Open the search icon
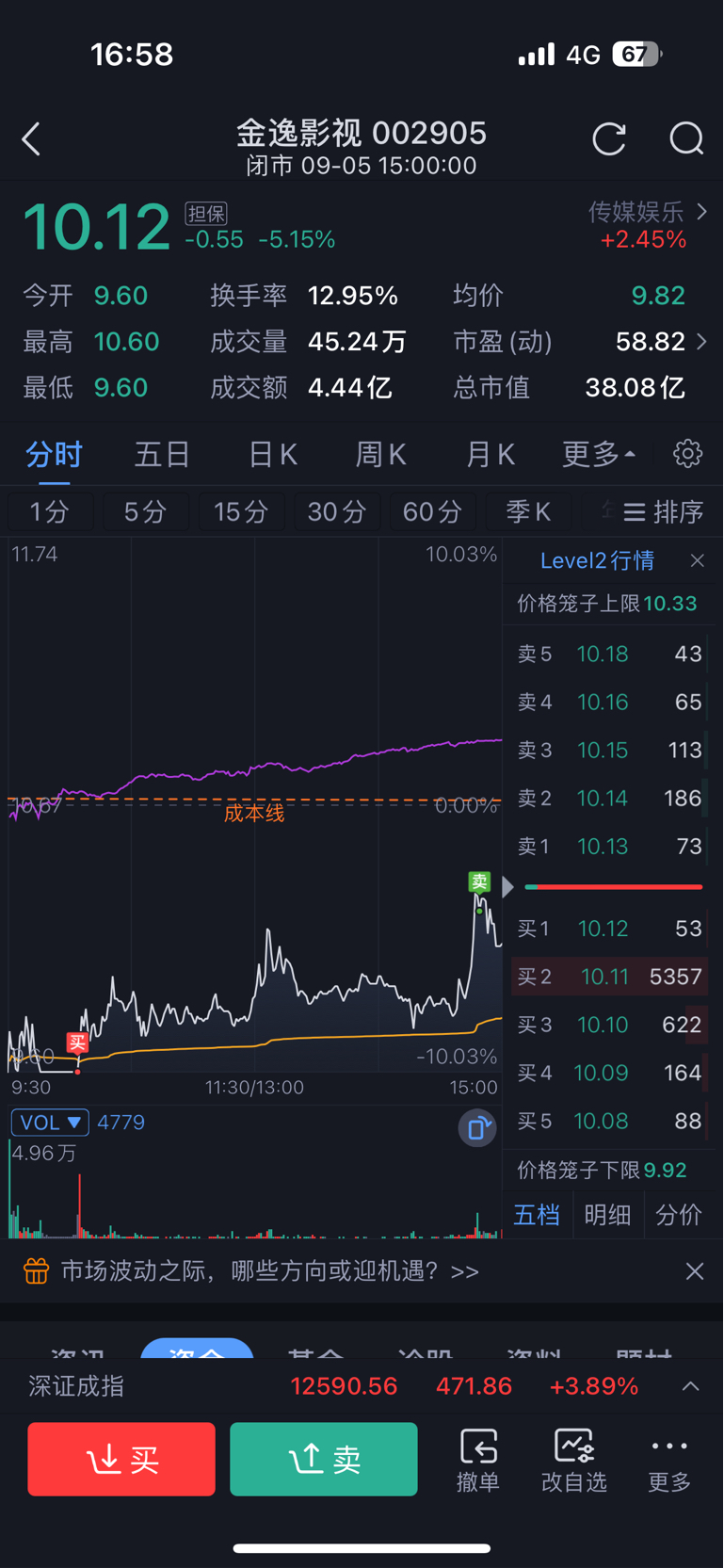 (686, 139)
